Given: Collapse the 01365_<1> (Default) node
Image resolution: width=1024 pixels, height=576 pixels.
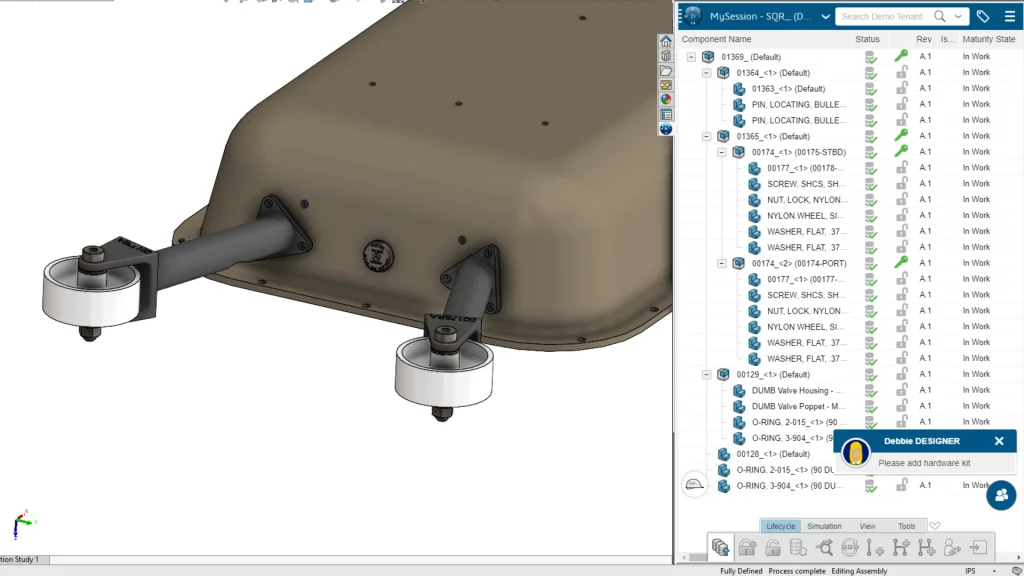Looking at the screenshot, I should (x=707, y=136).
